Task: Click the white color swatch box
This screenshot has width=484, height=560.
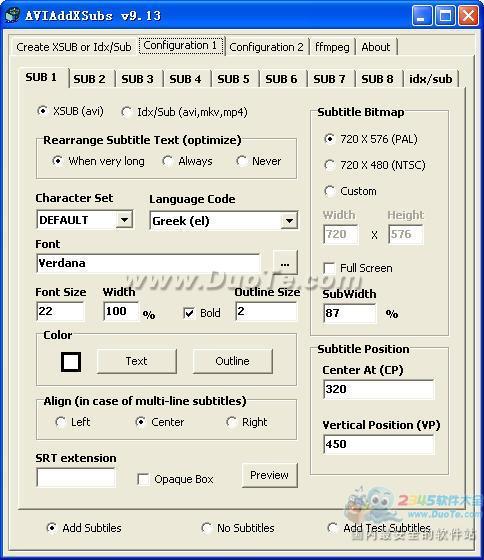Action: click(x=71, y=362)
